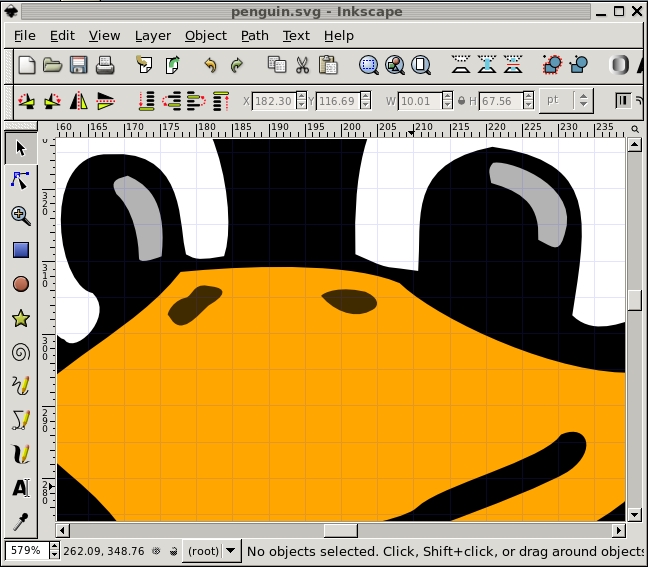Screen dimensions: 648x567
Task: Select the Calligraphy pen tool
Action: [x=20, y=454]
